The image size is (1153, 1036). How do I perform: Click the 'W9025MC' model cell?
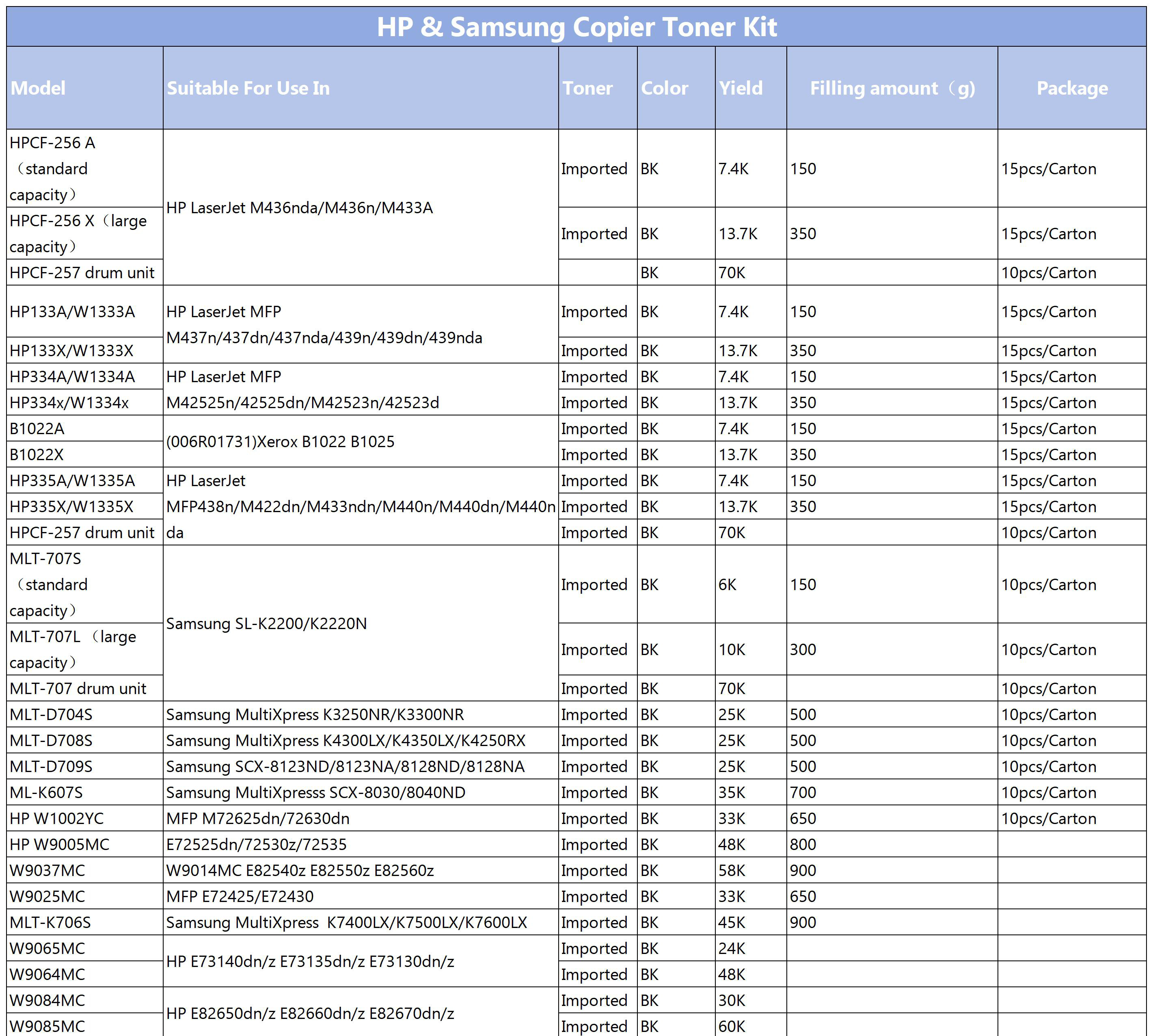point(85,897)
